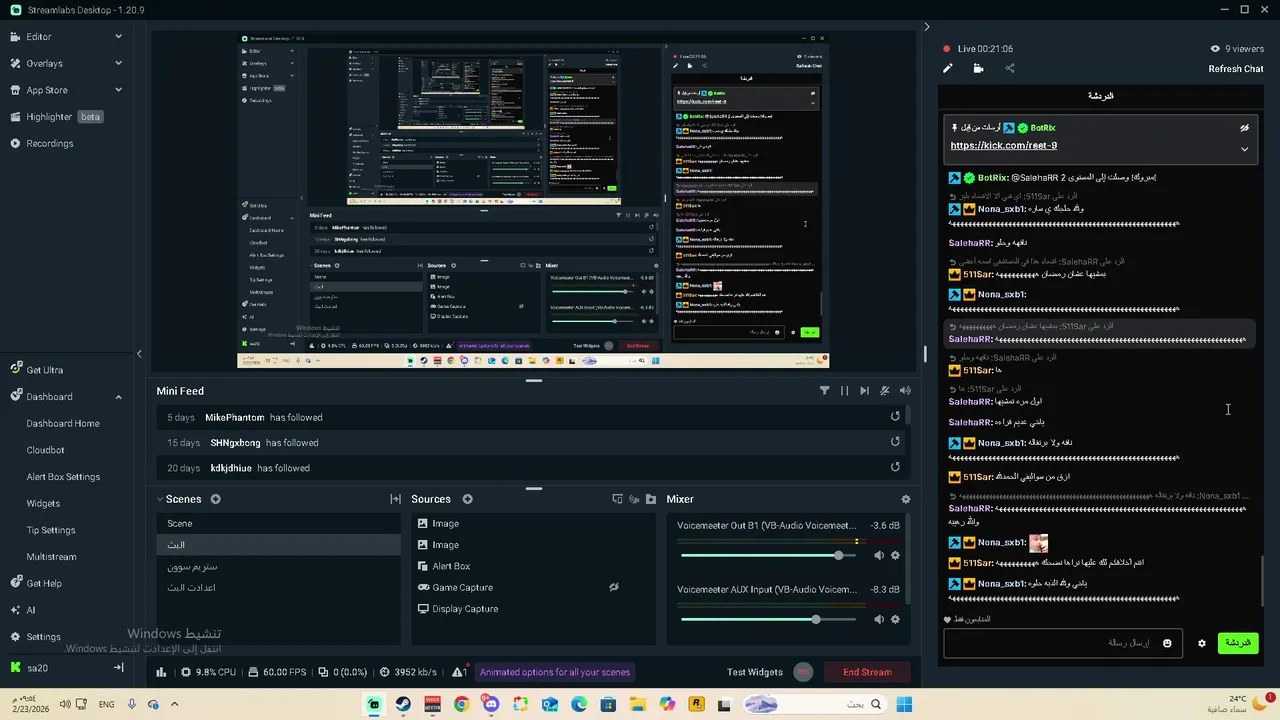Open the AI sidebar item

point(30,610)
